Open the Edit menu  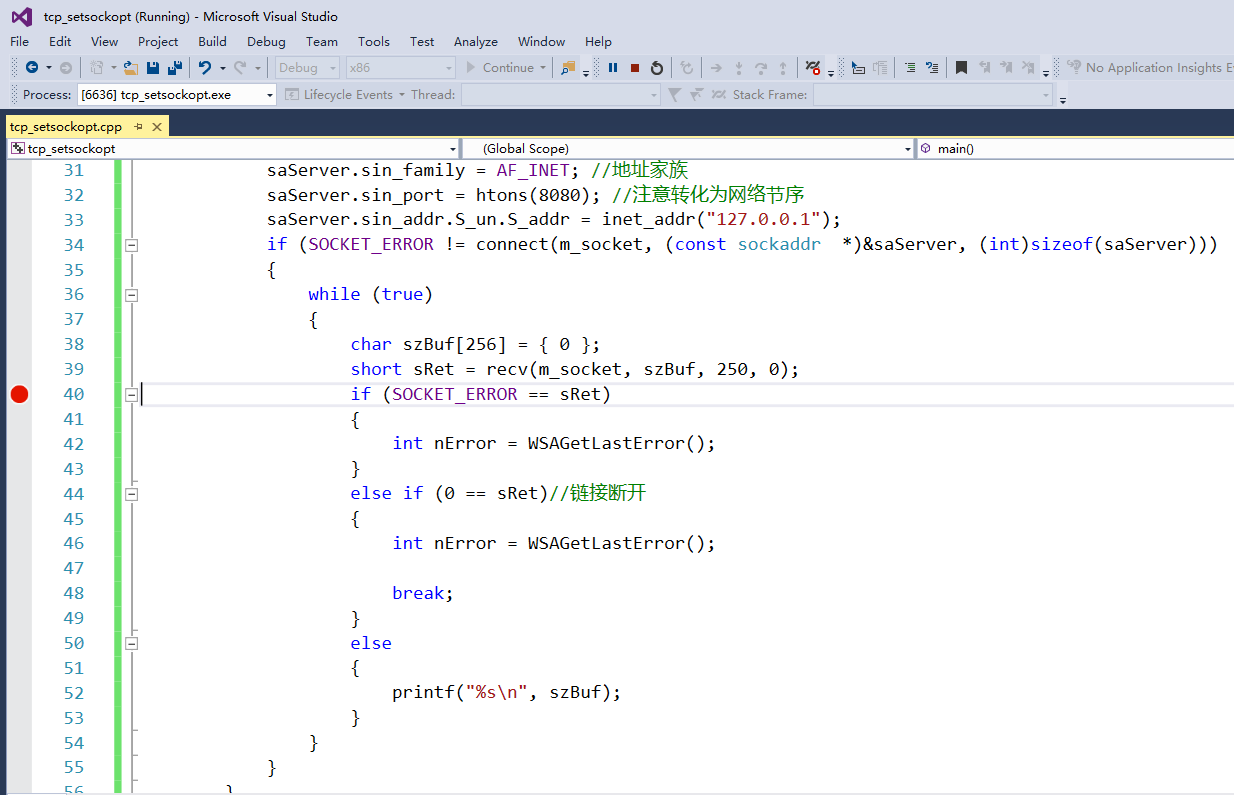60,41
